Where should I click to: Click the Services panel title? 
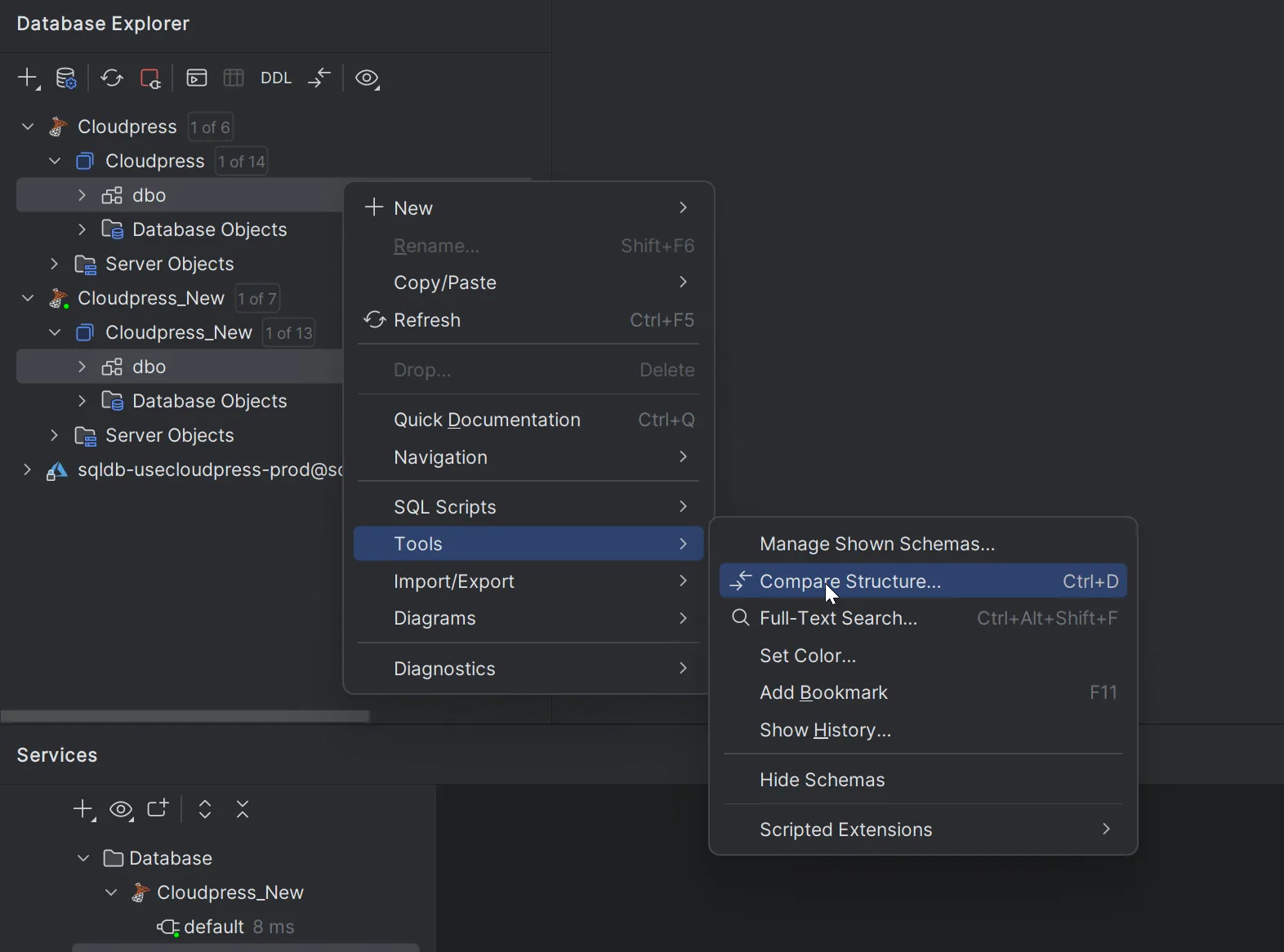[x=57, y=755]
